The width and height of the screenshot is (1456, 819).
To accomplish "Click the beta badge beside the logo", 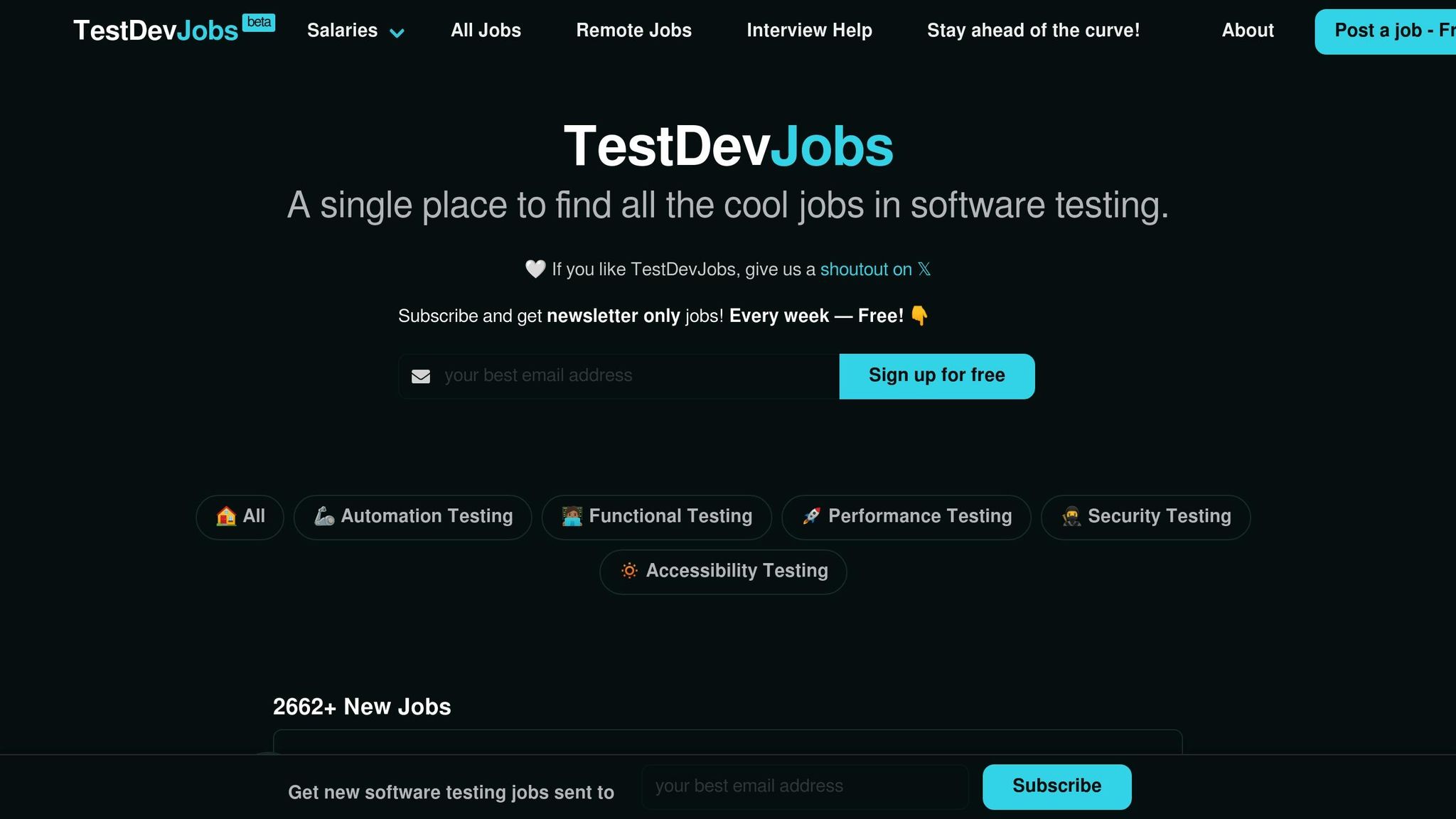I will (x=259, y=23).
